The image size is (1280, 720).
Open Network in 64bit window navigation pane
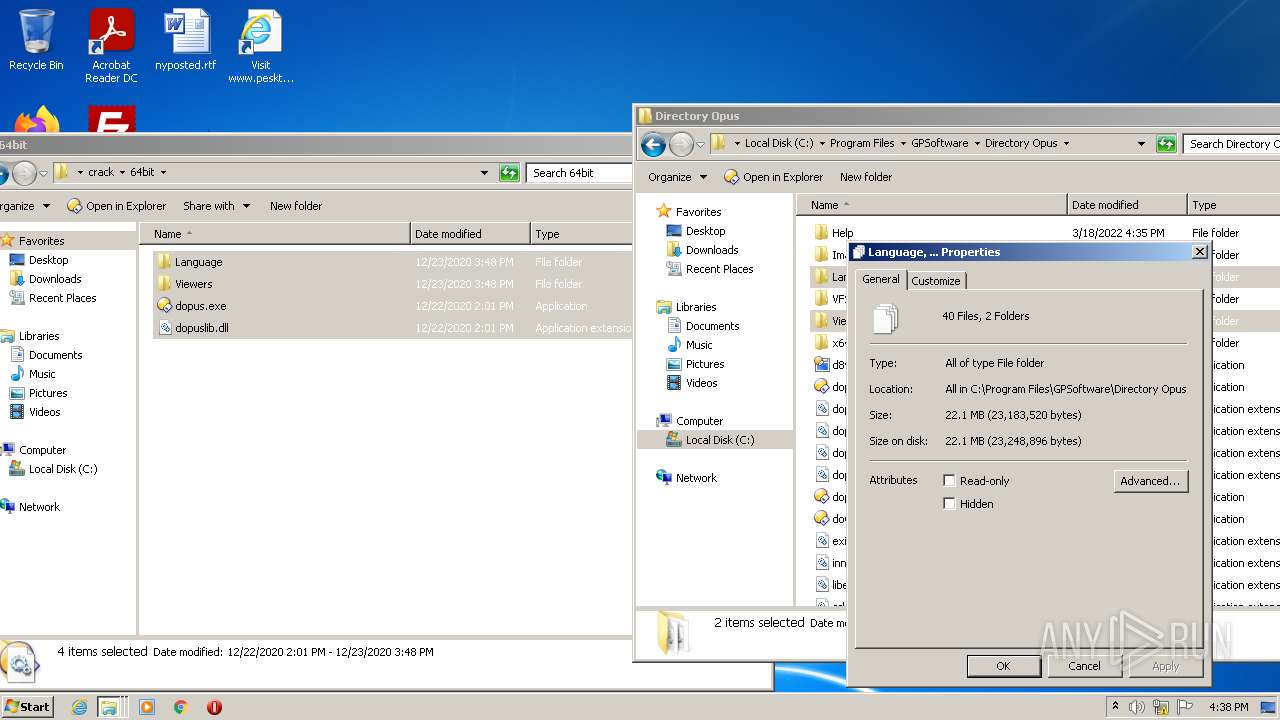pyautogui.click(x=39, y=507)
